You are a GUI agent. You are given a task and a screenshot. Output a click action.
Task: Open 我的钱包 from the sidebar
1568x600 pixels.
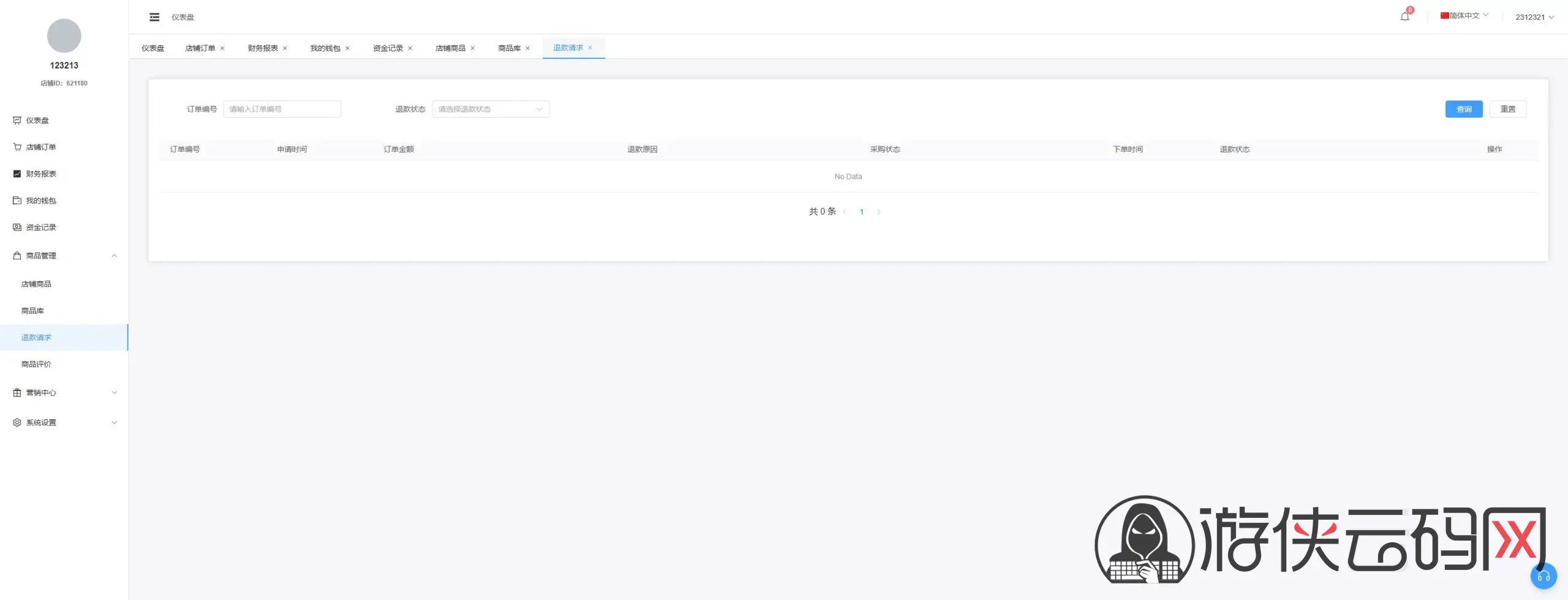tap(64, 200)
